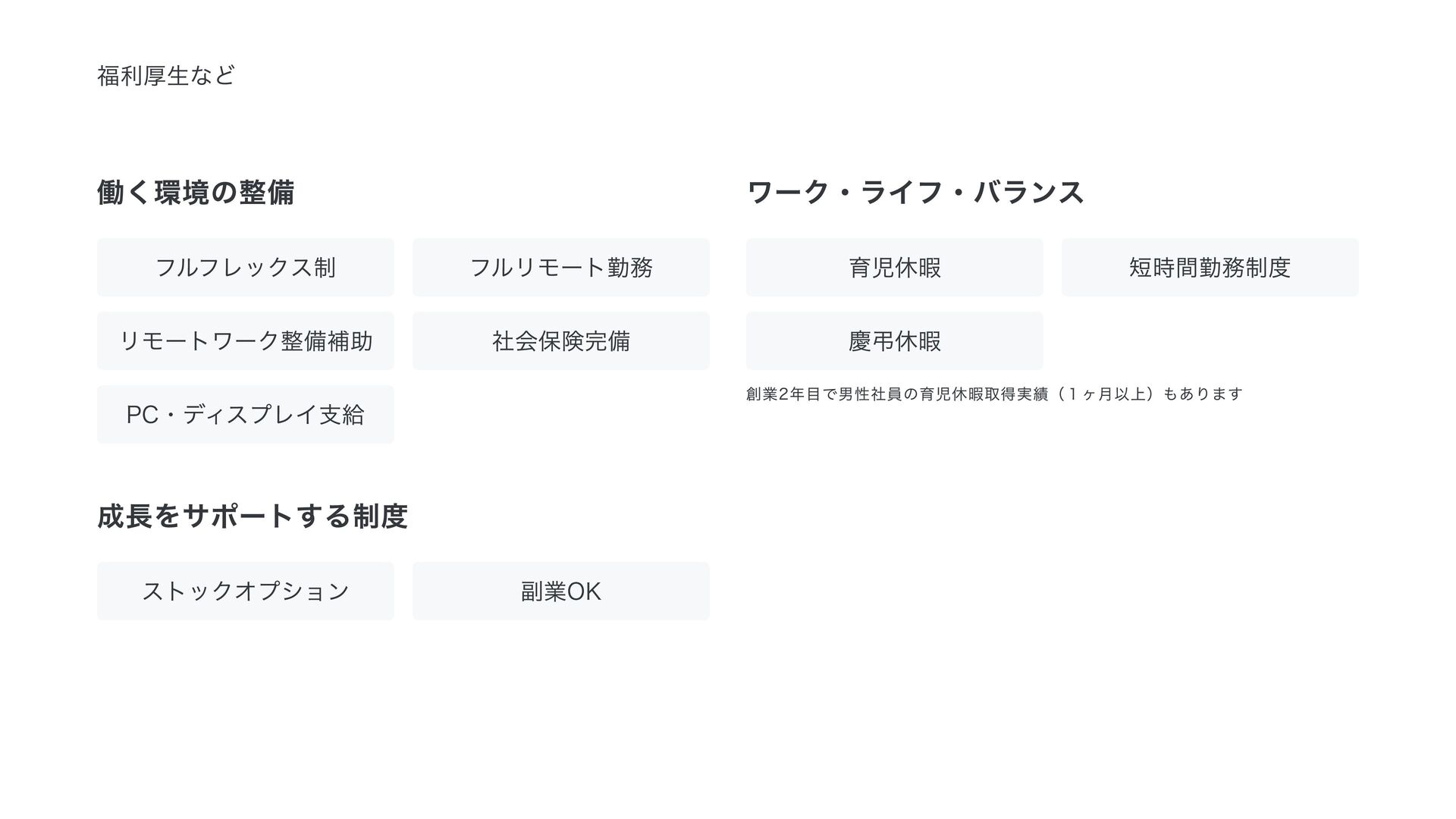Click the PC・ディスプレイ支給 tile
The width and height of the screenshot is (1456, 819).
tap(246, 414)
